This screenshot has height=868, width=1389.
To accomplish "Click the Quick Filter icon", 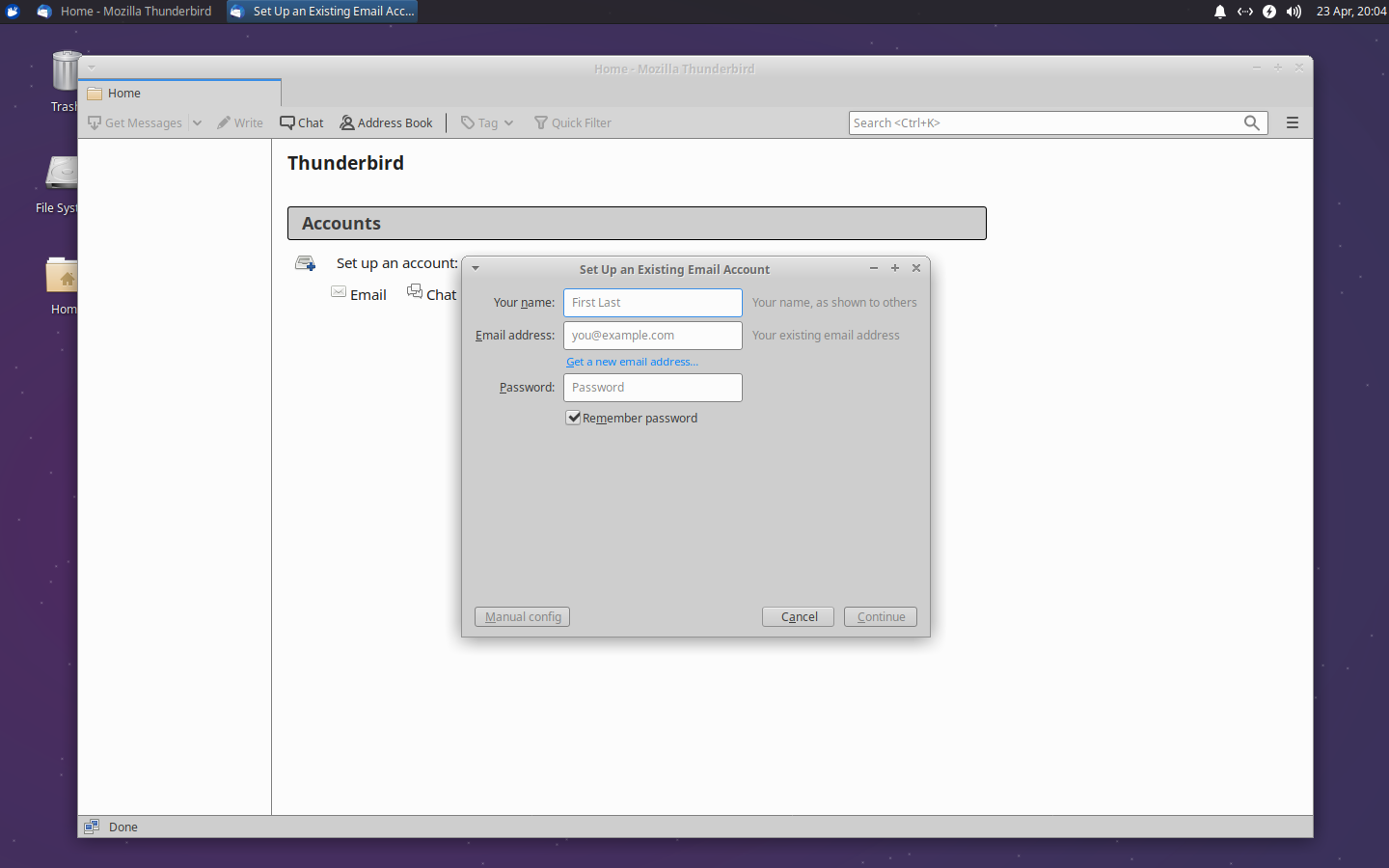I will pyautogui.click(x=541, y=122).
